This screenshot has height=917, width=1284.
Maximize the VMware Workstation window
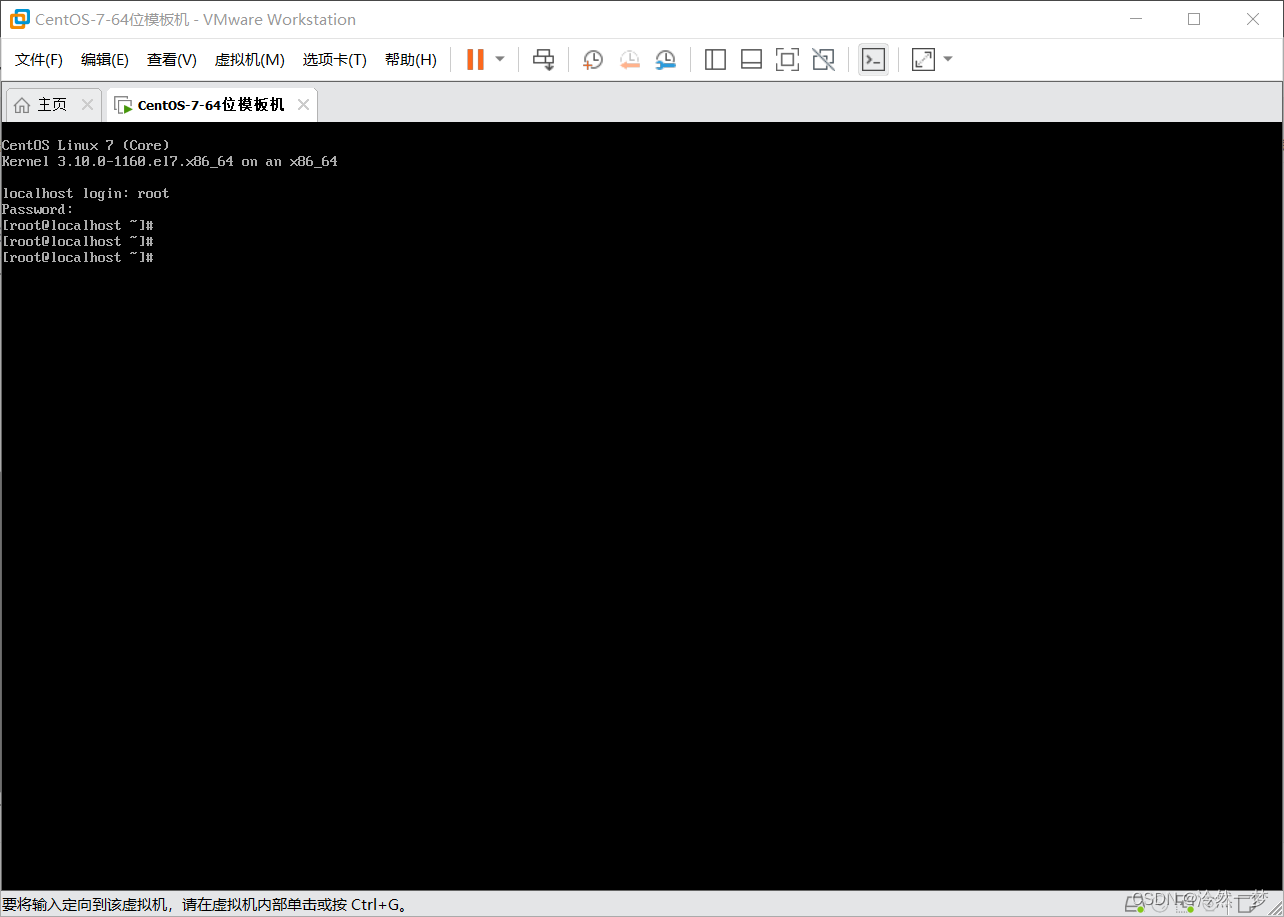[x=1194, y=19]
